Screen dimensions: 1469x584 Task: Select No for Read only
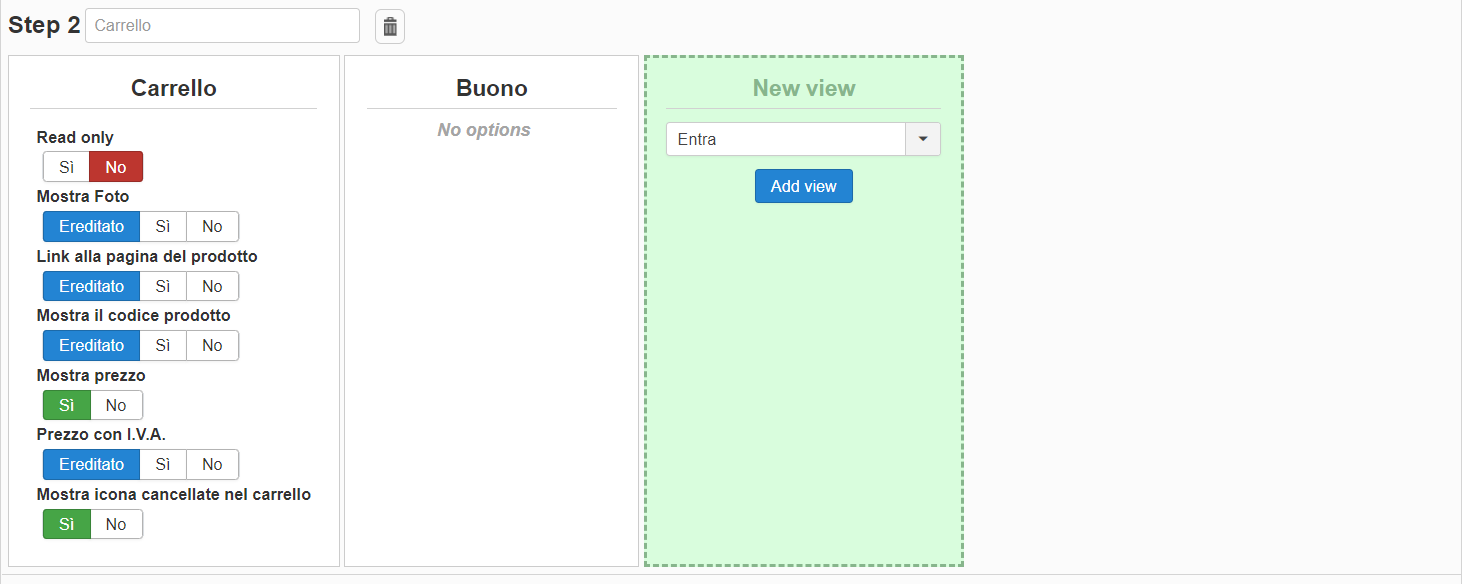coord(116,167)
